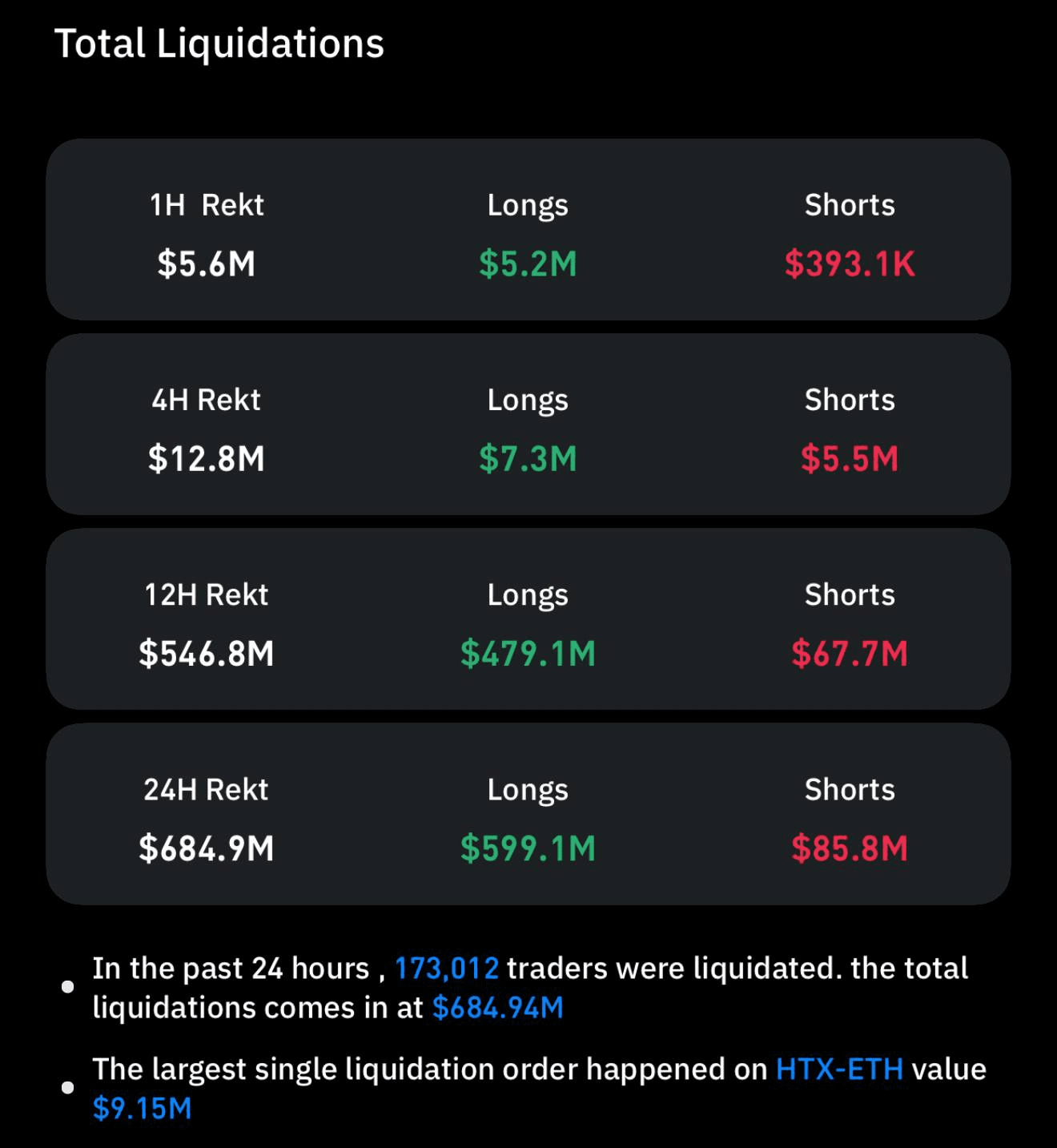Select the 24H Rekt $684.9M total
Screen dimensions: 1057x1148
coord(206,848)
